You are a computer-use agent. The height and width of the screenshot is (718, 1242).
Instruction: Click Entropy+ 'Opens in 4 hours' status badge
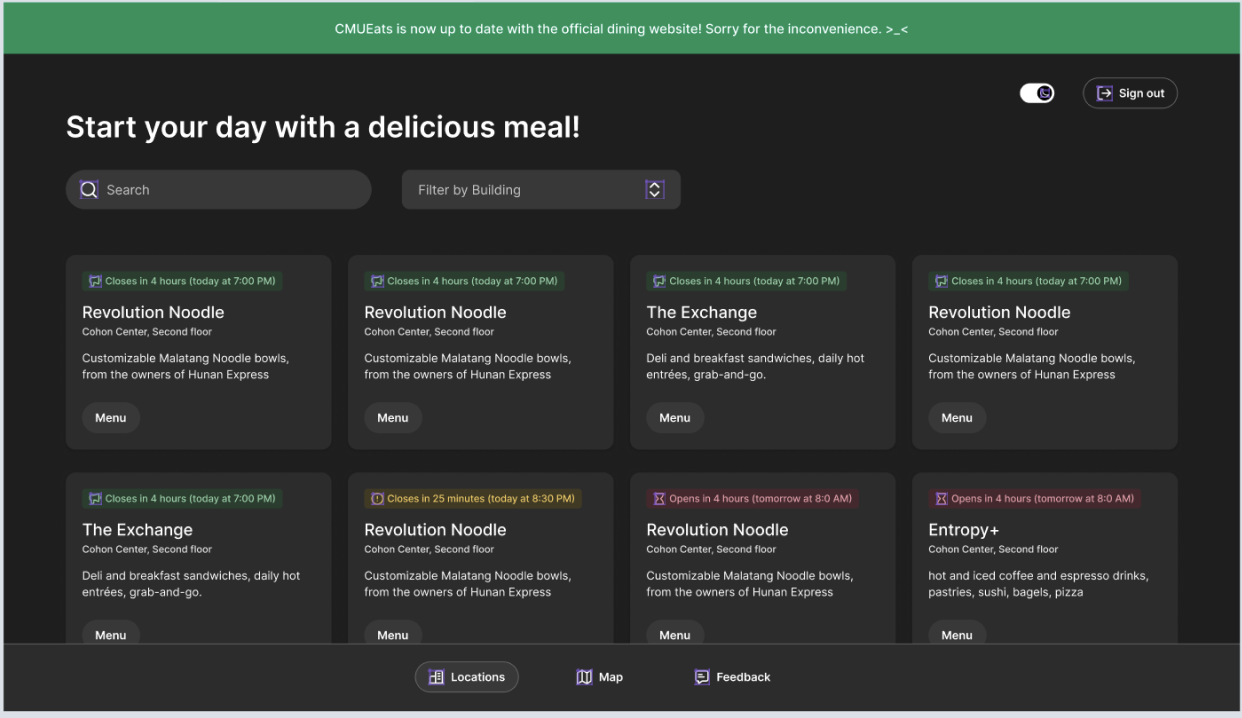[x=1034, y=498]
